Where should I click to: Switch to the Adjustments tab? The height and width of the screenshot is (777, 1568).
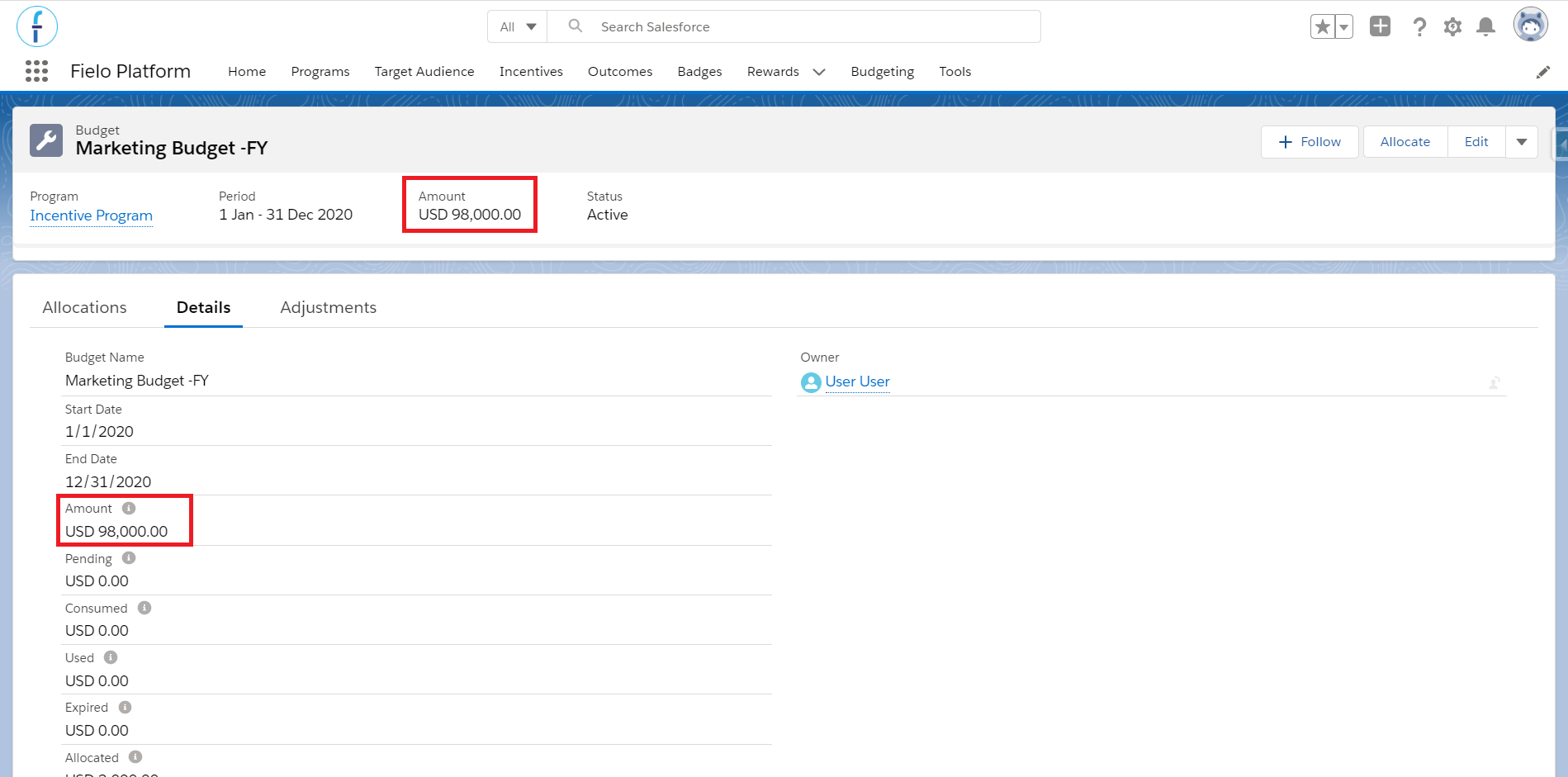pyautogui.click(x=329, y=307)
